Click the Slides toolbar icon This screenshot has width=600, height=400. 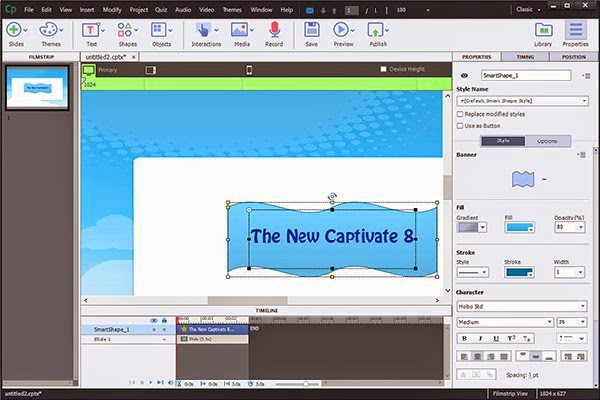tap(14, 30)
